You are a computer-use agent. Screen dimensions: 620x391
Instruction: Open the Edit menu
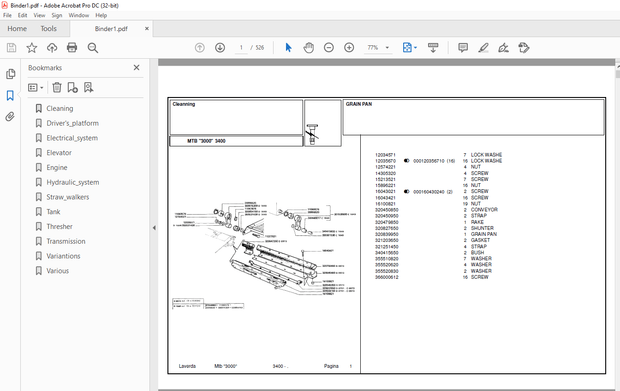tap(23, 15)
